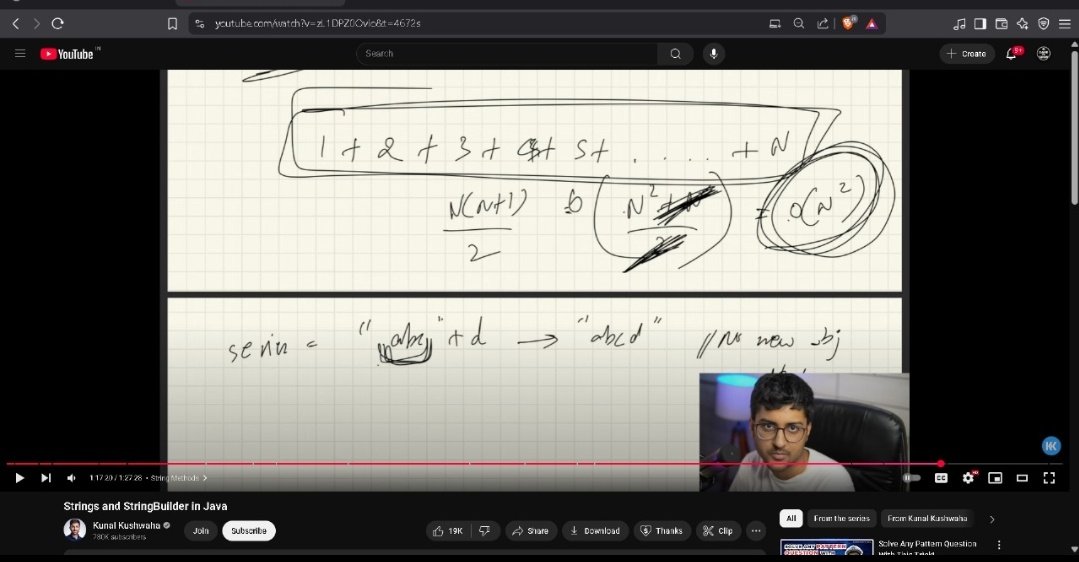Show more filter chips arrow
Image resolution: width=1079 pixels, height=562 pixels.
(992, 519)
